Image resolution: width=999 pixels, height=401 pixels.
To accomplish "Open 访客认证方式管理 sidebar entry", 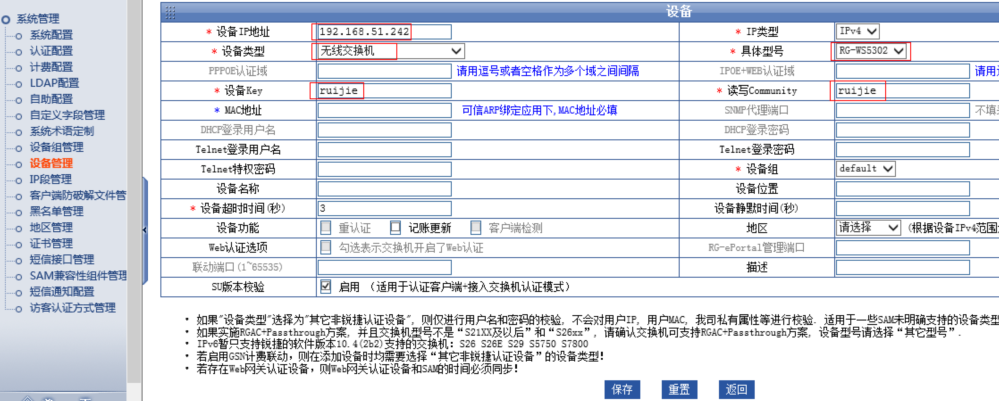I will (72, 307).
